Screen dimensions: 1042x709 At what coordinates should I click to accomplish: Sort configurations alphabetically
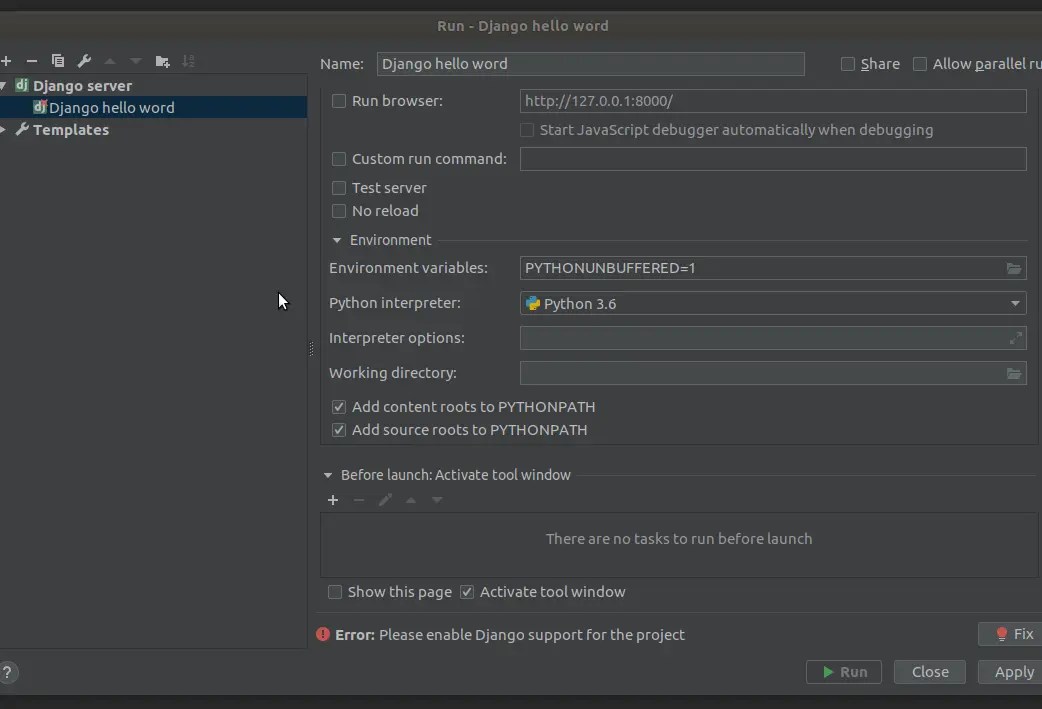[x=188, y=61]
